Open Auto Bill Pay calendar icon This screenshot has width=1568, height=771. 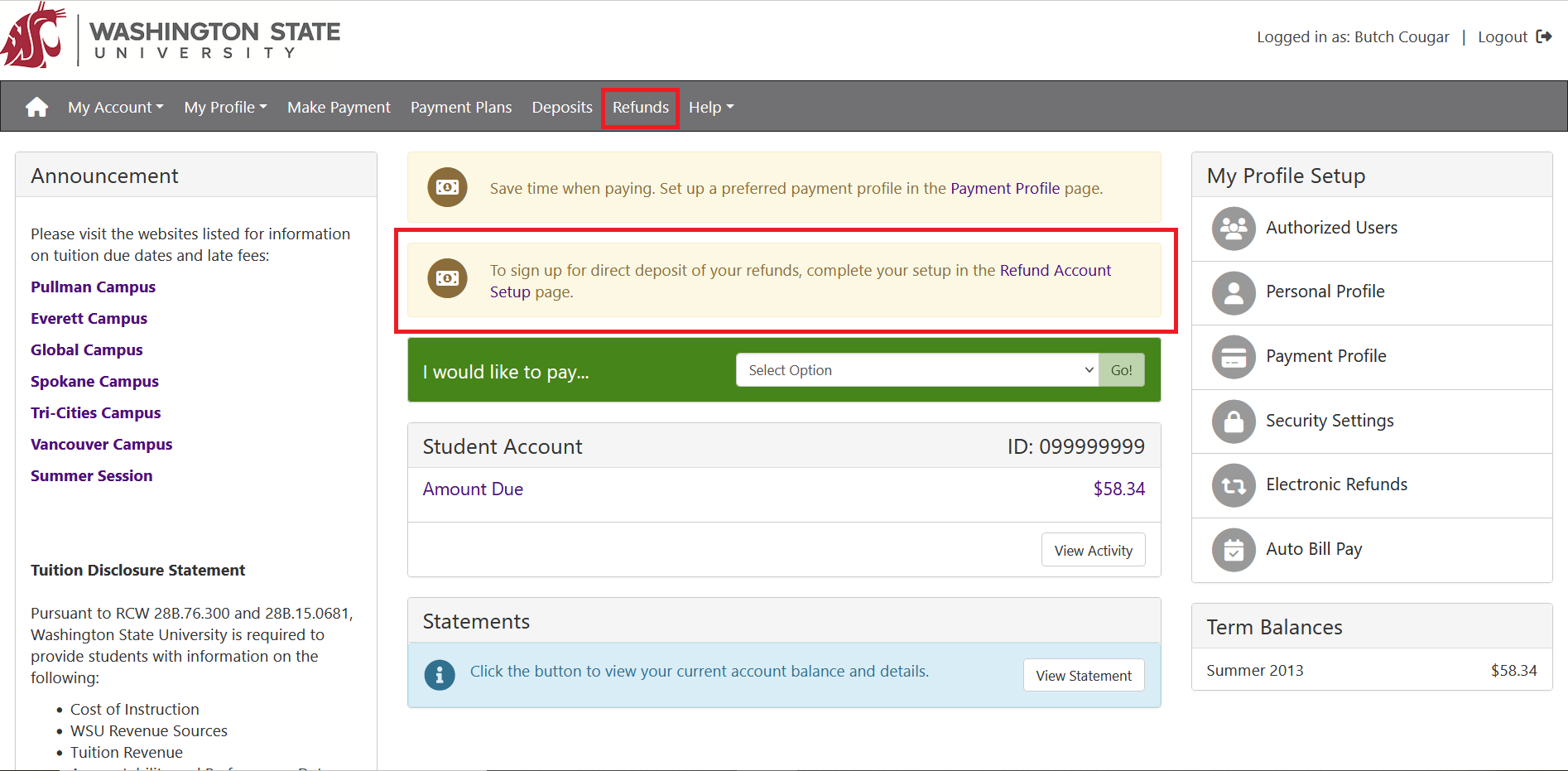[1233, 550]
